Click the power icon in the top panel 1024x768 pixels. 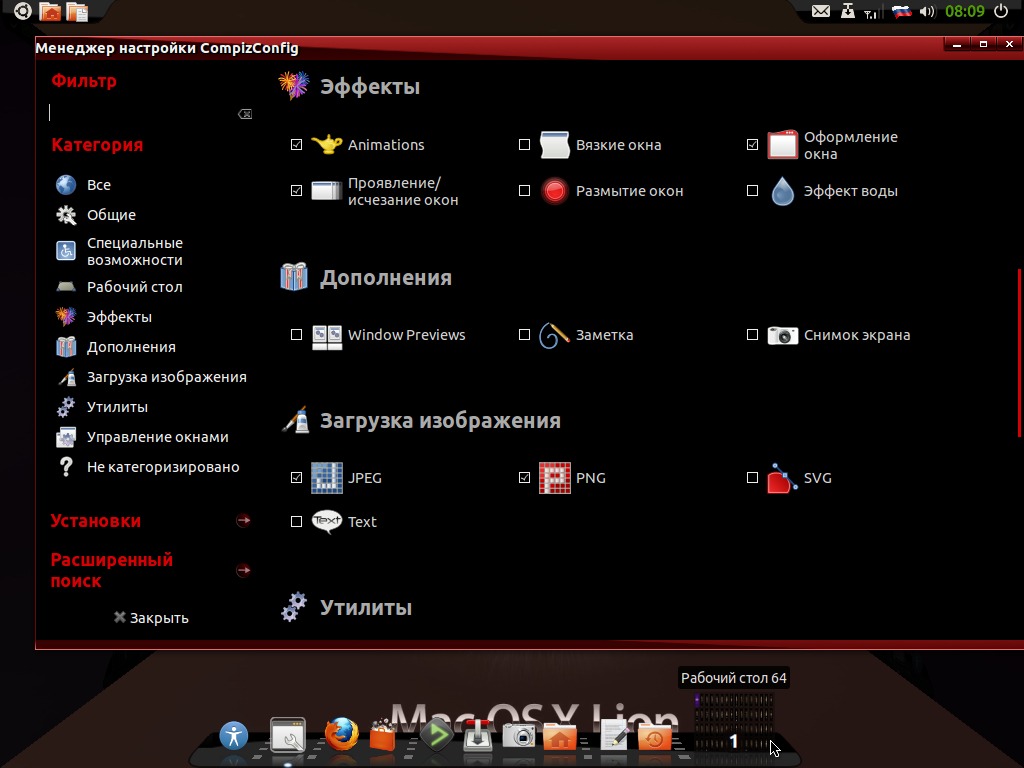point(1001,11)
